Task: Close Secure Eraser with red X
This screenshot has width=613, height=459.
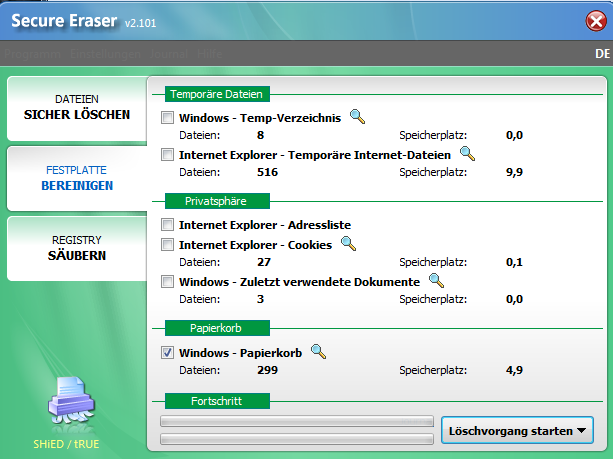Action: click(596, 21)
